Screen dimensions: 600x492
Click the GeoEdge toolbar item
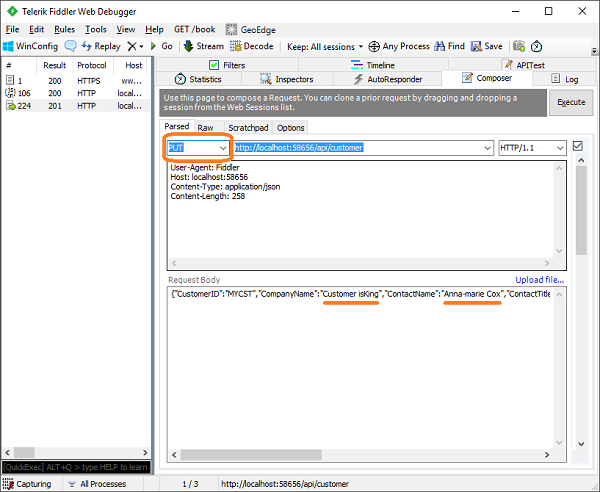[251, 29]
